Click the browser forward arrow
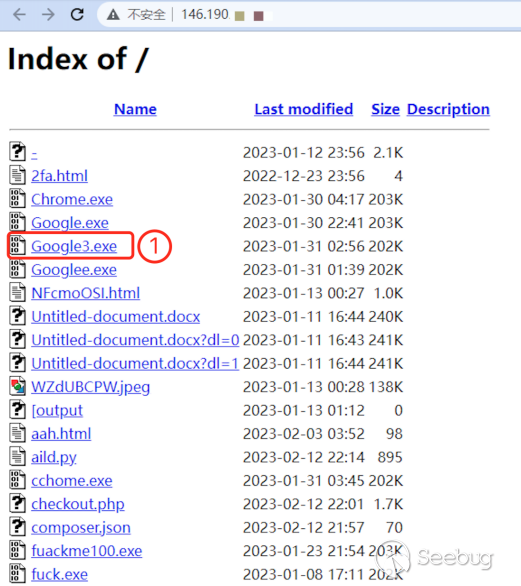Image resolution: width=521 pixels, height=586 pixels. [x=48, y=15]
